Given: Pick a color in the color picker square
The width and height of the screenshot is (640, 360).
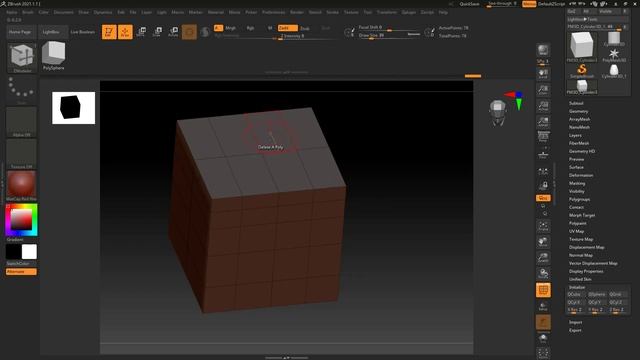Looking at the screenshot, I should tap(21, 219).
